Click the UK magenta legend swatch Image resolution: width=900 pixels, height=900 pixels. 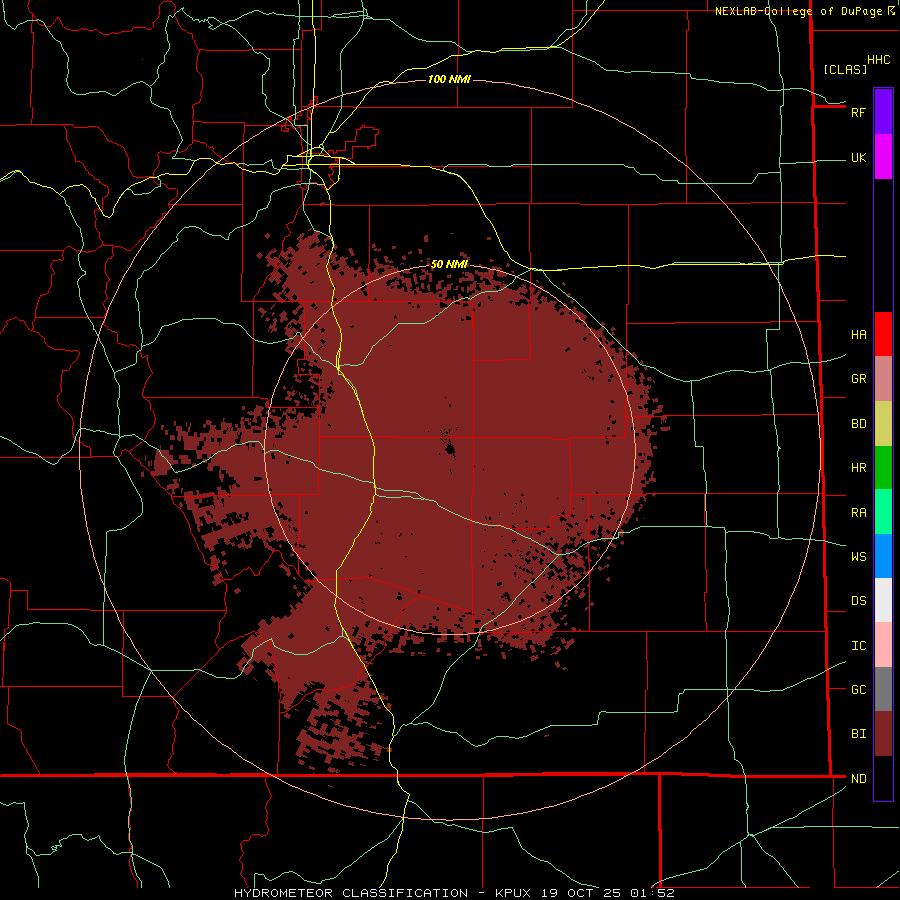pyautogui.click(x=883, y=157)
